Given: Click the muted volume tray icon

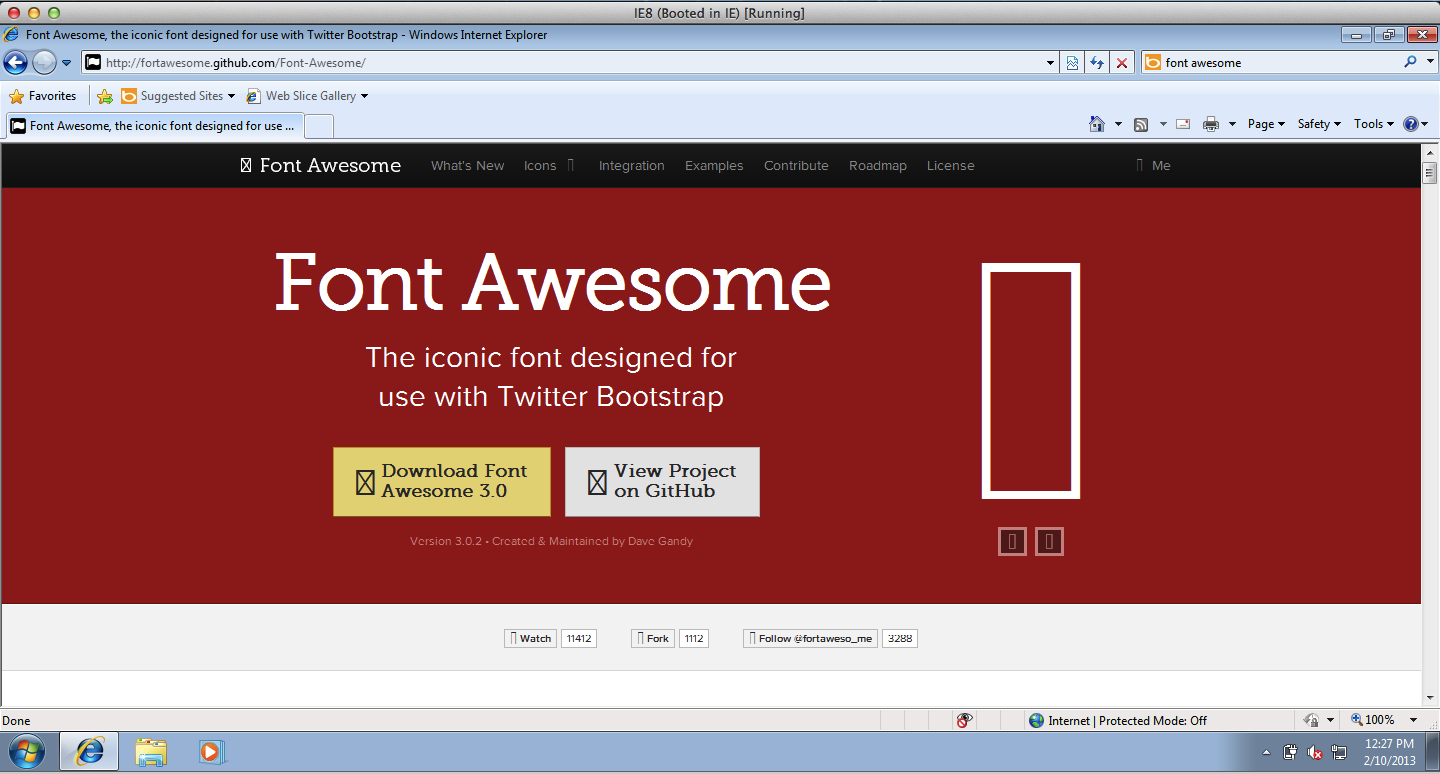Looking at the screenshot, I should point(1315,752).
